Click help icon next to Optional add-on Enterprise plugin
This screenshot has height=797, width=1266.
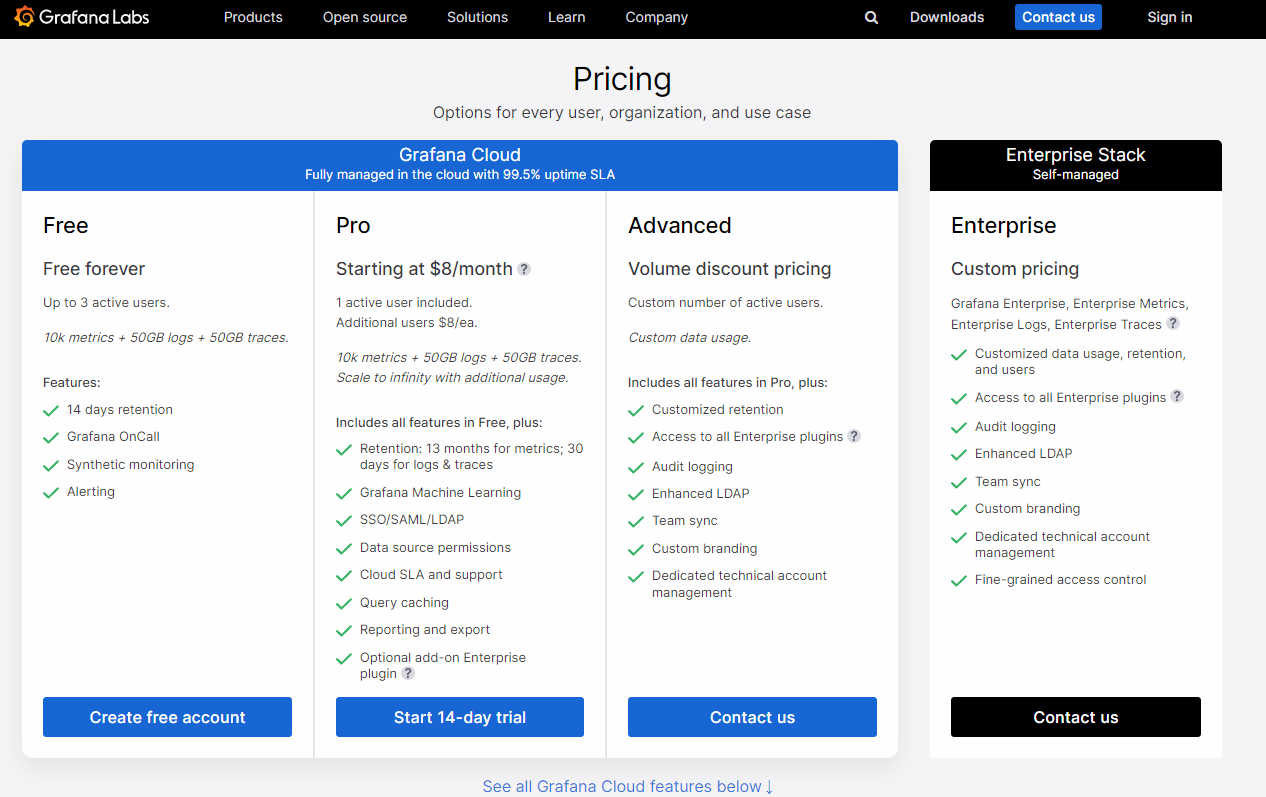pyautogui.click(x=408, y=674)
